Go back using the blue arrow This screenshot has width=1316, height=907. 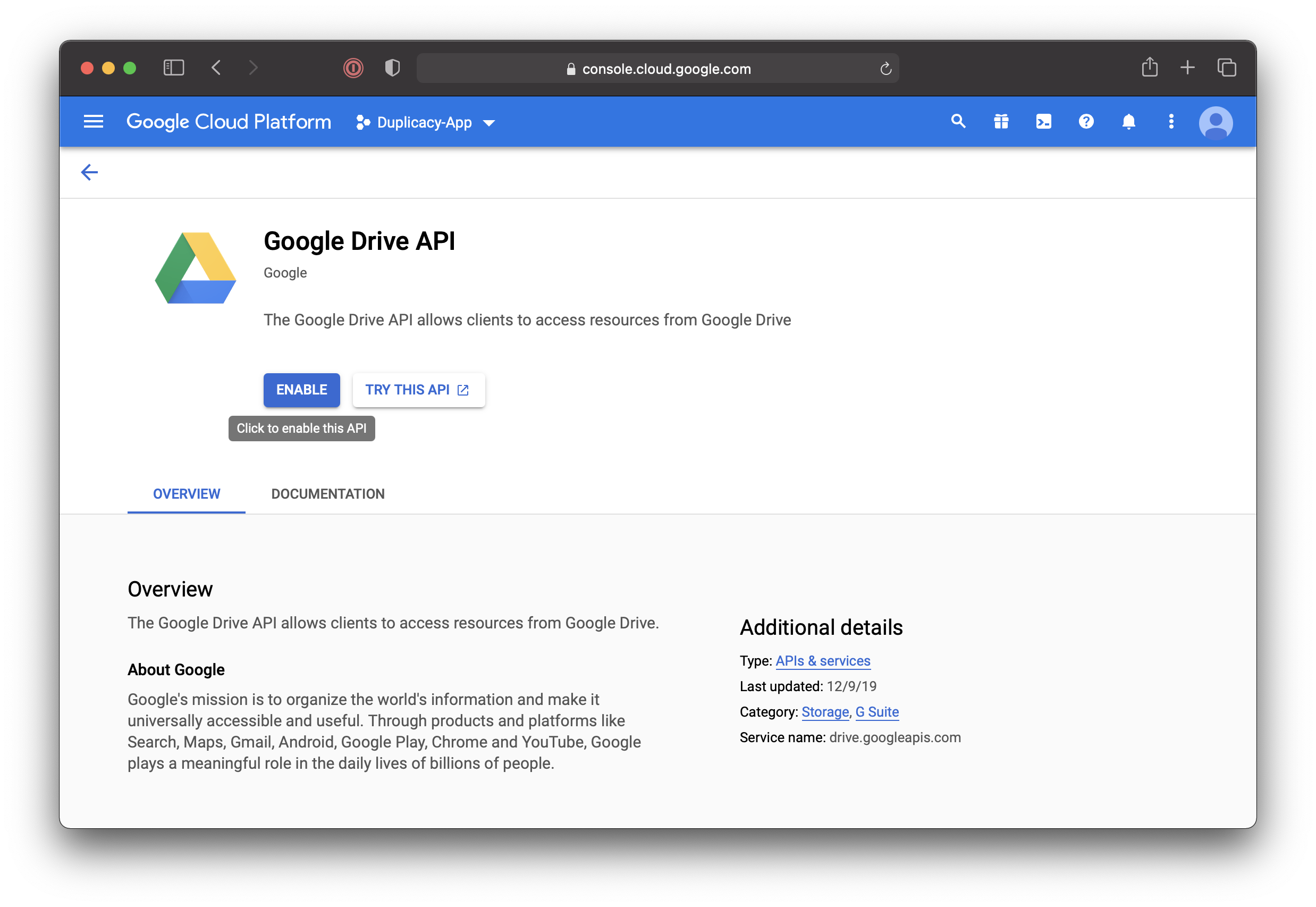click(89, 172)
